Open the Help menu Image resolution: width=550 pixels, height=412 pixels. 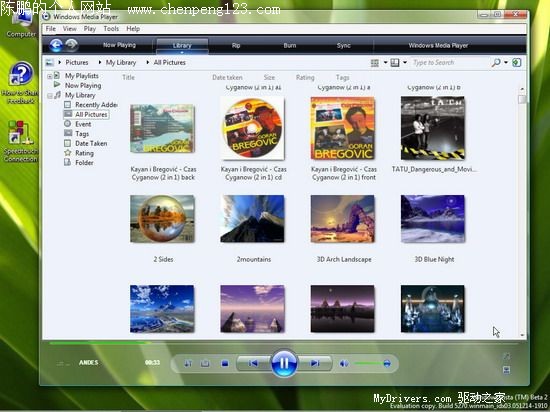(133, 29)
